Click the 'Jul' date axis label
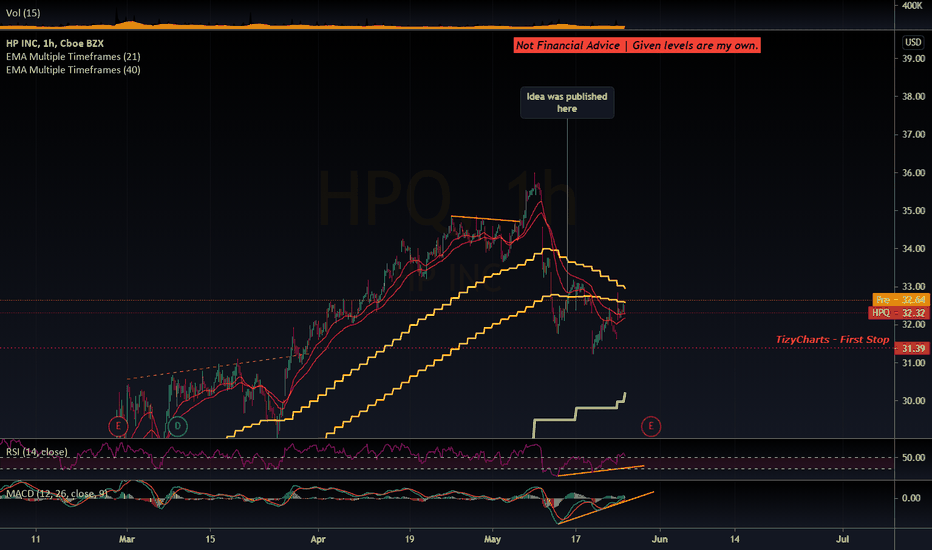The image size is (932, 550). (x=842, y=539)
